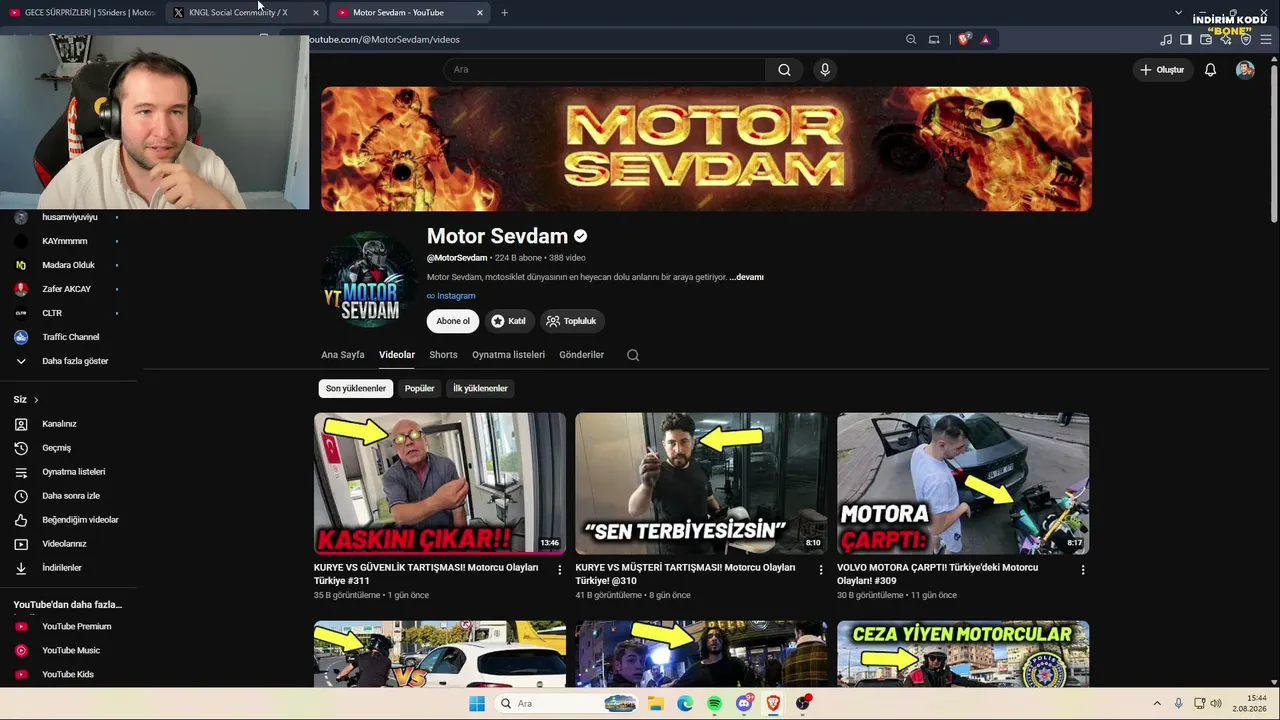Image resolution: width=1280 pixels, height=720 pixels.
Task: Open the browser tab search dropdown arrow
Action: point(1178,13)
